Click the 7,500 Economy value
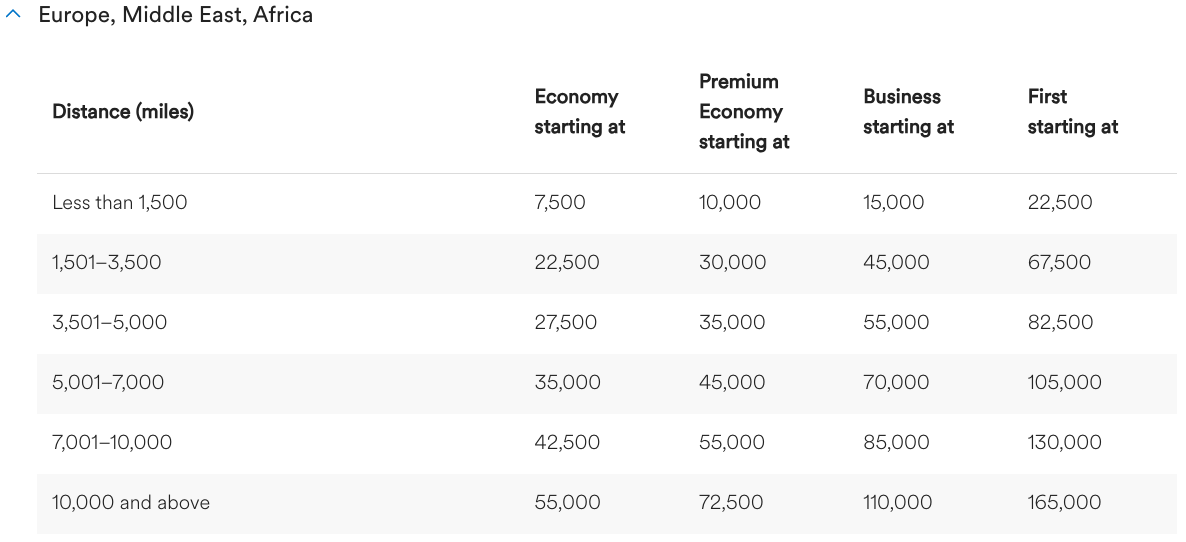1186x542 pixels. pos(560,203)
